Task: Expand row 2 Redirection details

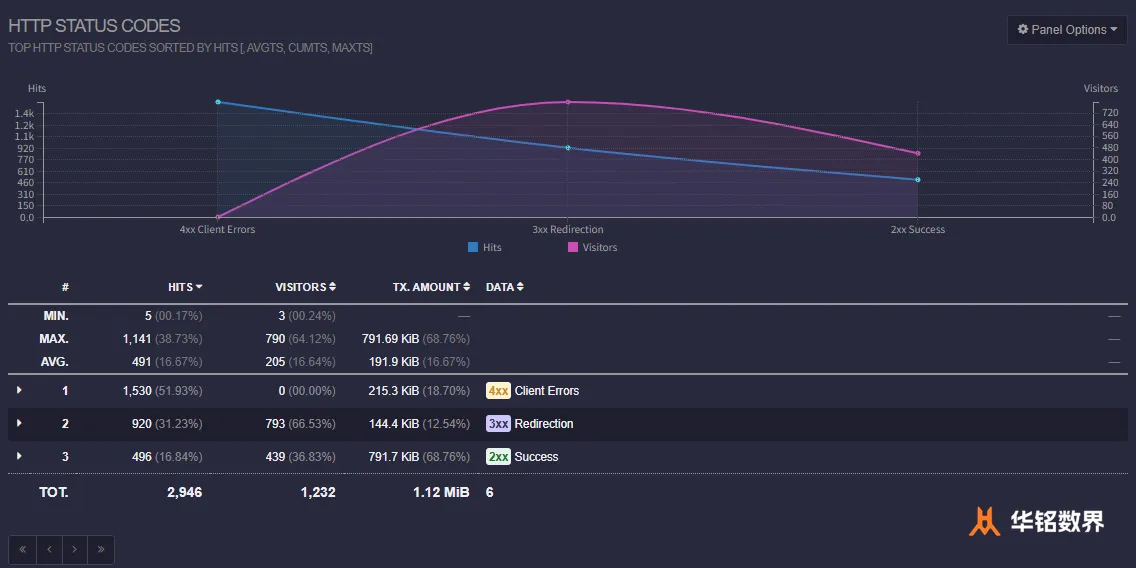Action: click(19, 423)
